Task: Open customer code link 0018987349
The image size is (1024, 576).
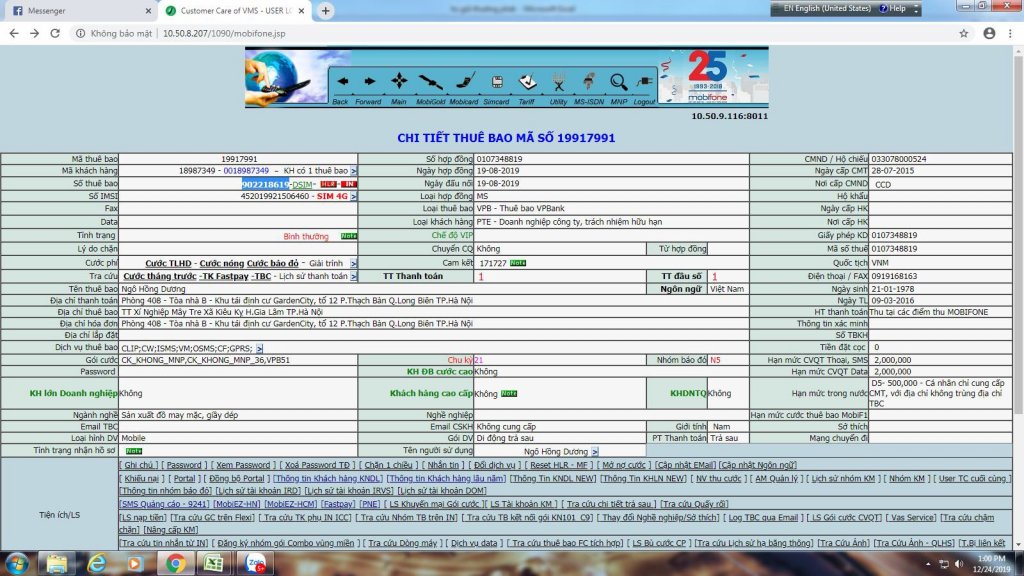Action: 246,171
